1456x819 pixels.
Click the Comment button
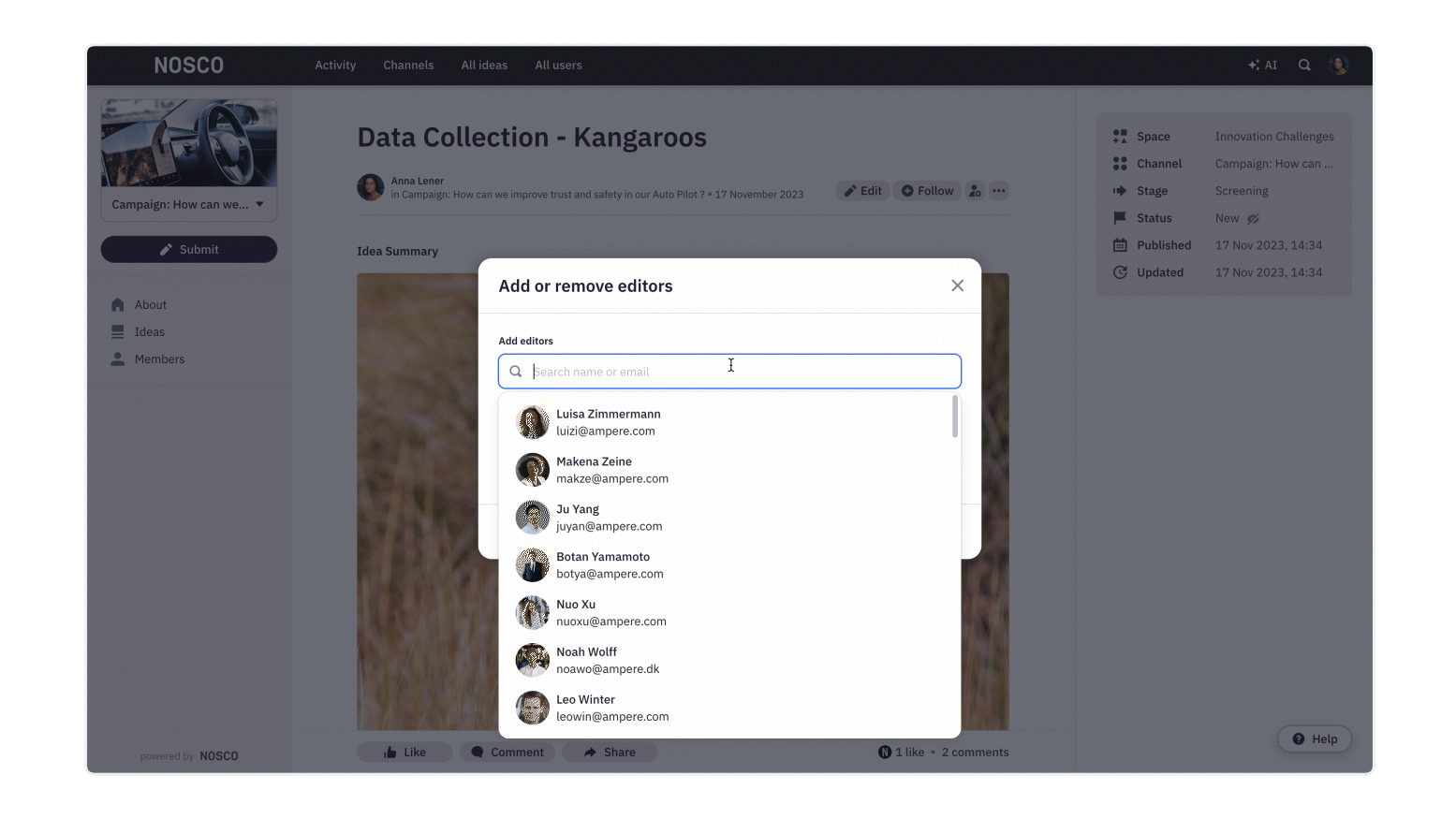[507, 753]
